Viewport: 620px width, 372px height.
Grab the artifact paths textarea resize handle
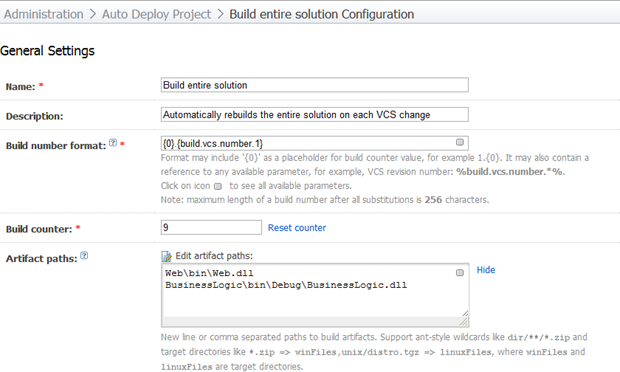(463, 322)
